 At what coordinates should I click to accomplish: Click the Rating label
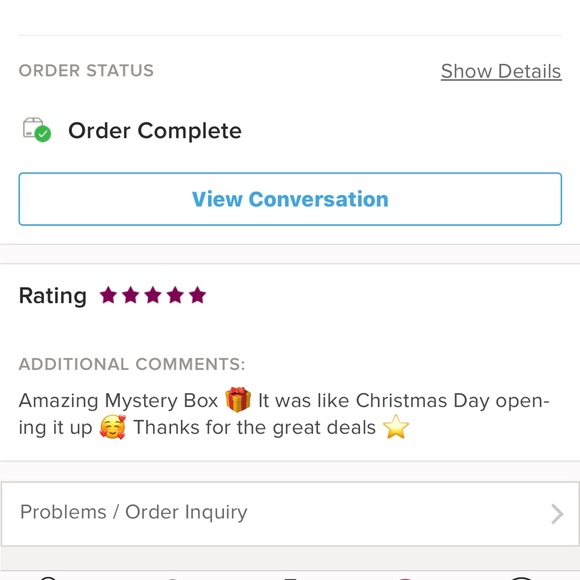tap(53, 296)
